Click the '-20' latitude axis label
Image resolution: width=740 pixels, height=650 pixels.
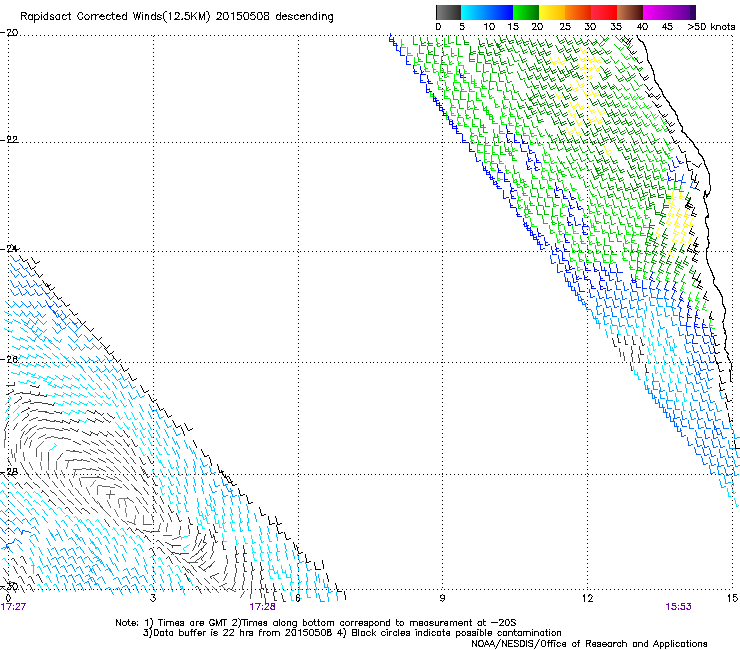9,33
